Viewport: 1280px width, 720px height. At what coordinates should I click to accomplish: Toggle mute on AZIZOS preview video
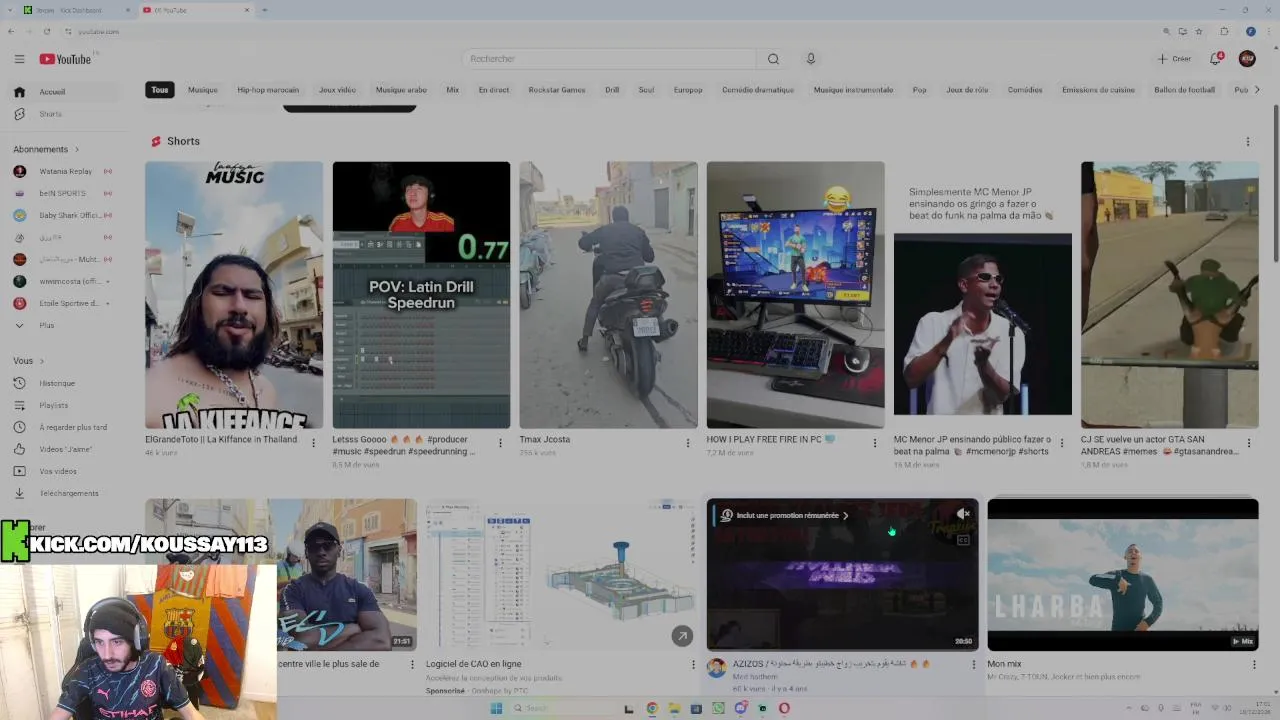[x=963, y=514]
